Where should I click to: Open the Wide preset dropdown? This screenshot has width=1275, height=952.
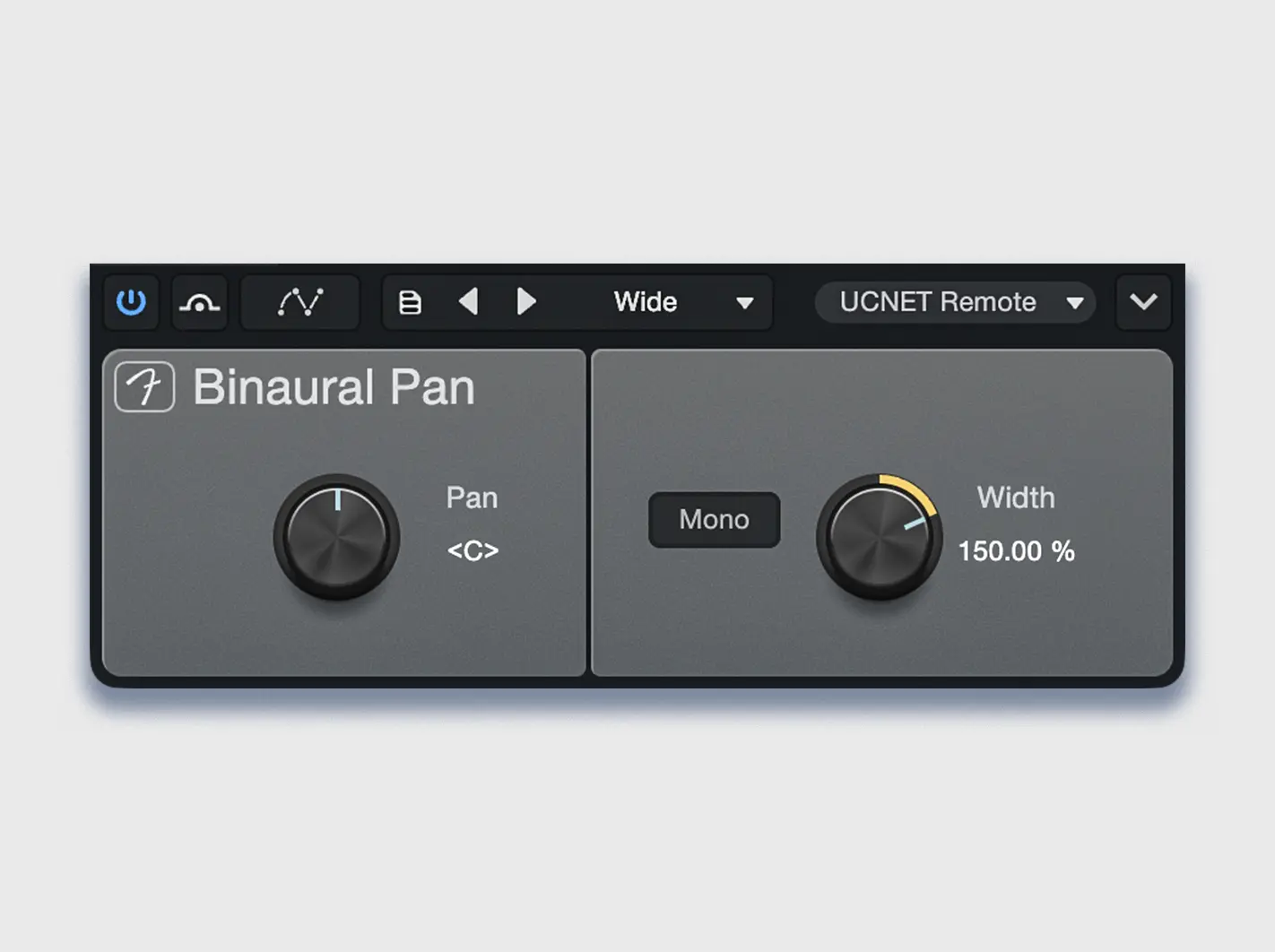pos(681,302)
